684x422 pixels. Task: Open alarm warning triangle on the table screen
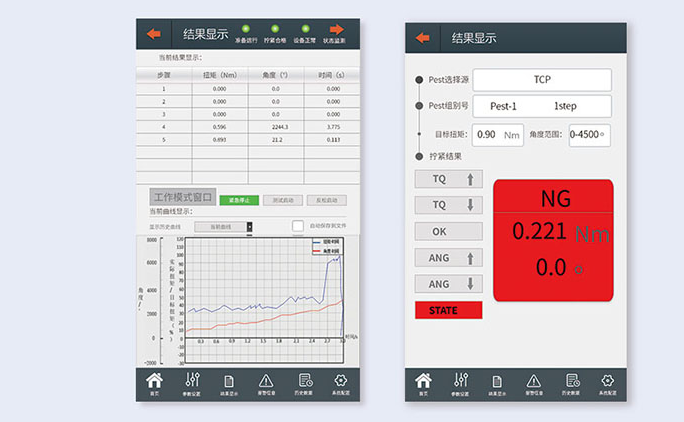pyautogui.click(x=266, y=381)
